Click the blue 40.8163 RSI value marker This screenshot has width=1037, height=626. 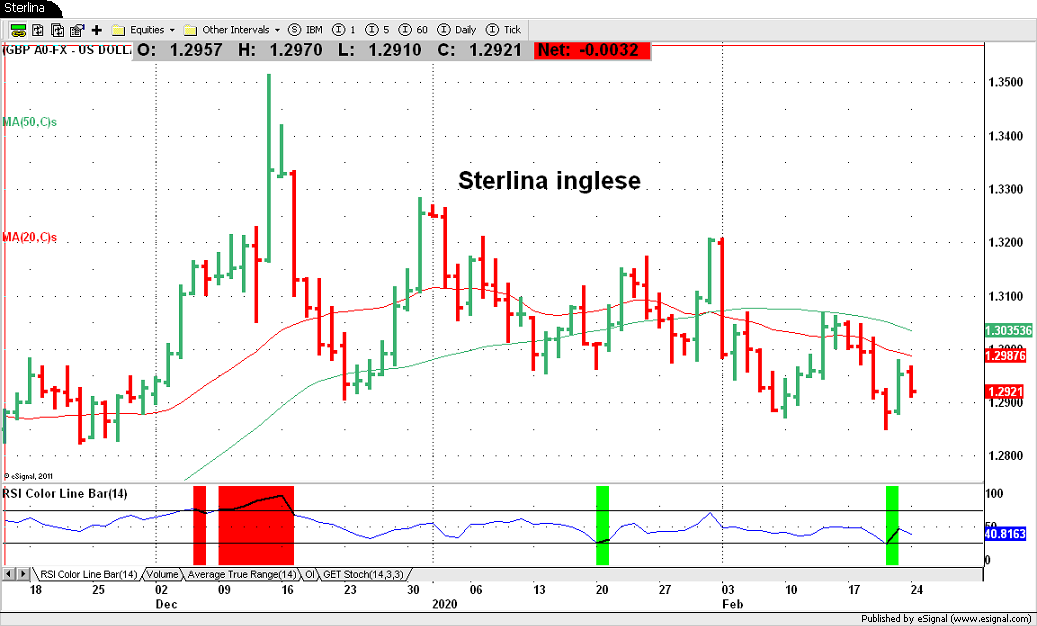[1005, 533]
